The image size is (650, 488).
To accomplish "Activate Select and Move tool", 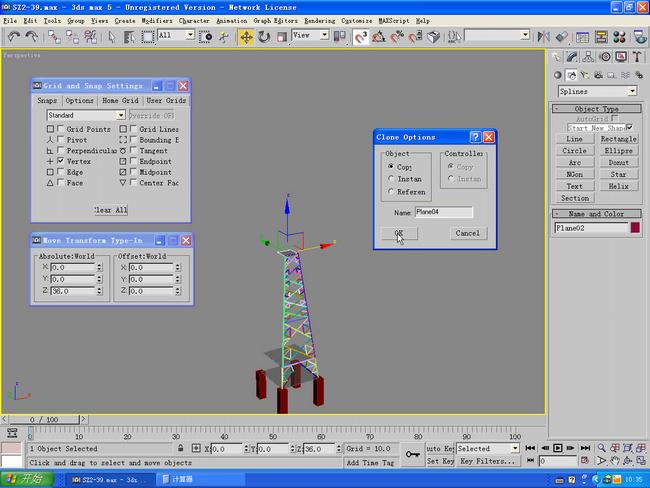I will (x=246, y=37).
